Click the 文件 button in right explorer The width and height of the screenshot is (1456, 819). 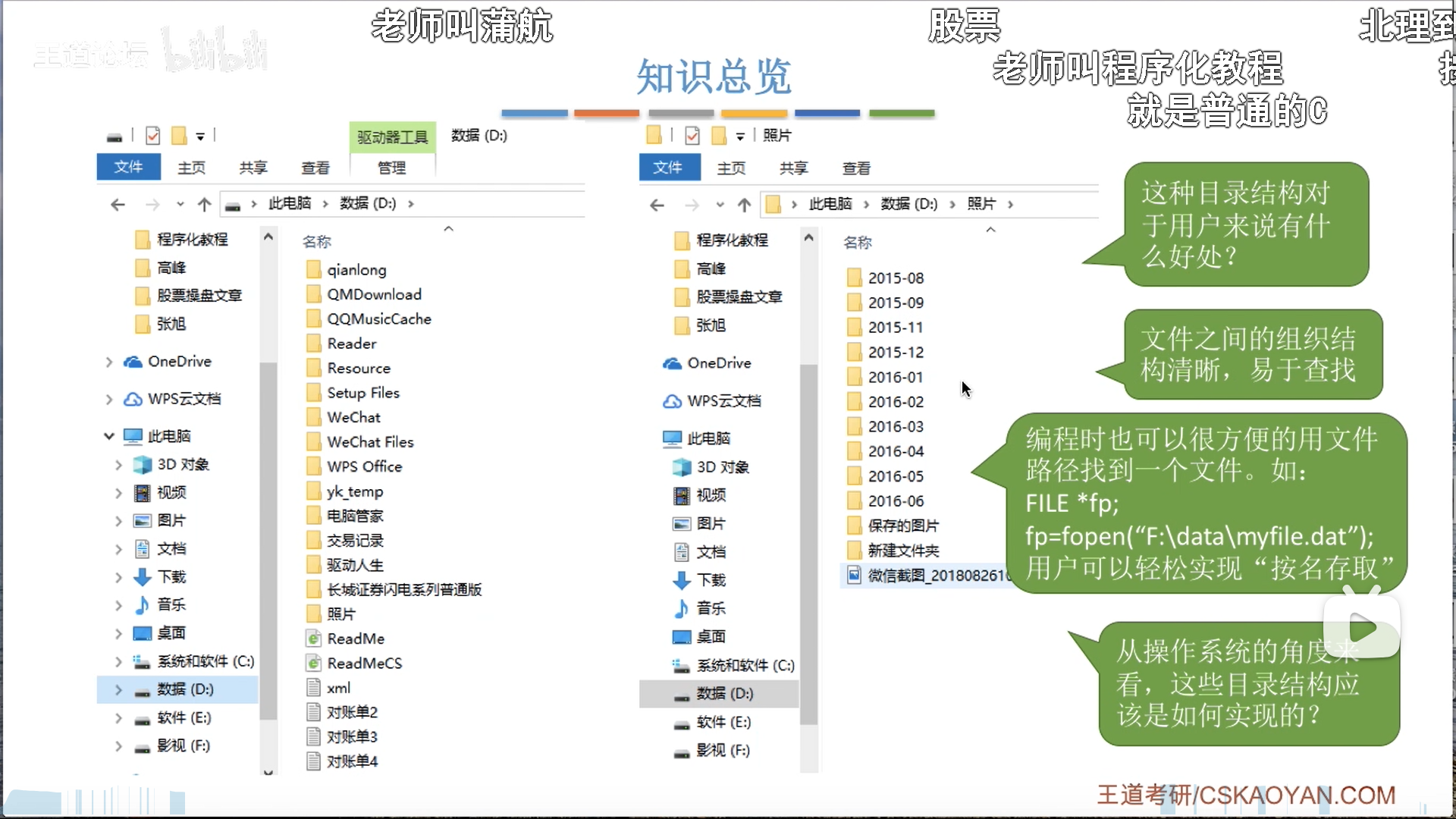tap(668, 168)
